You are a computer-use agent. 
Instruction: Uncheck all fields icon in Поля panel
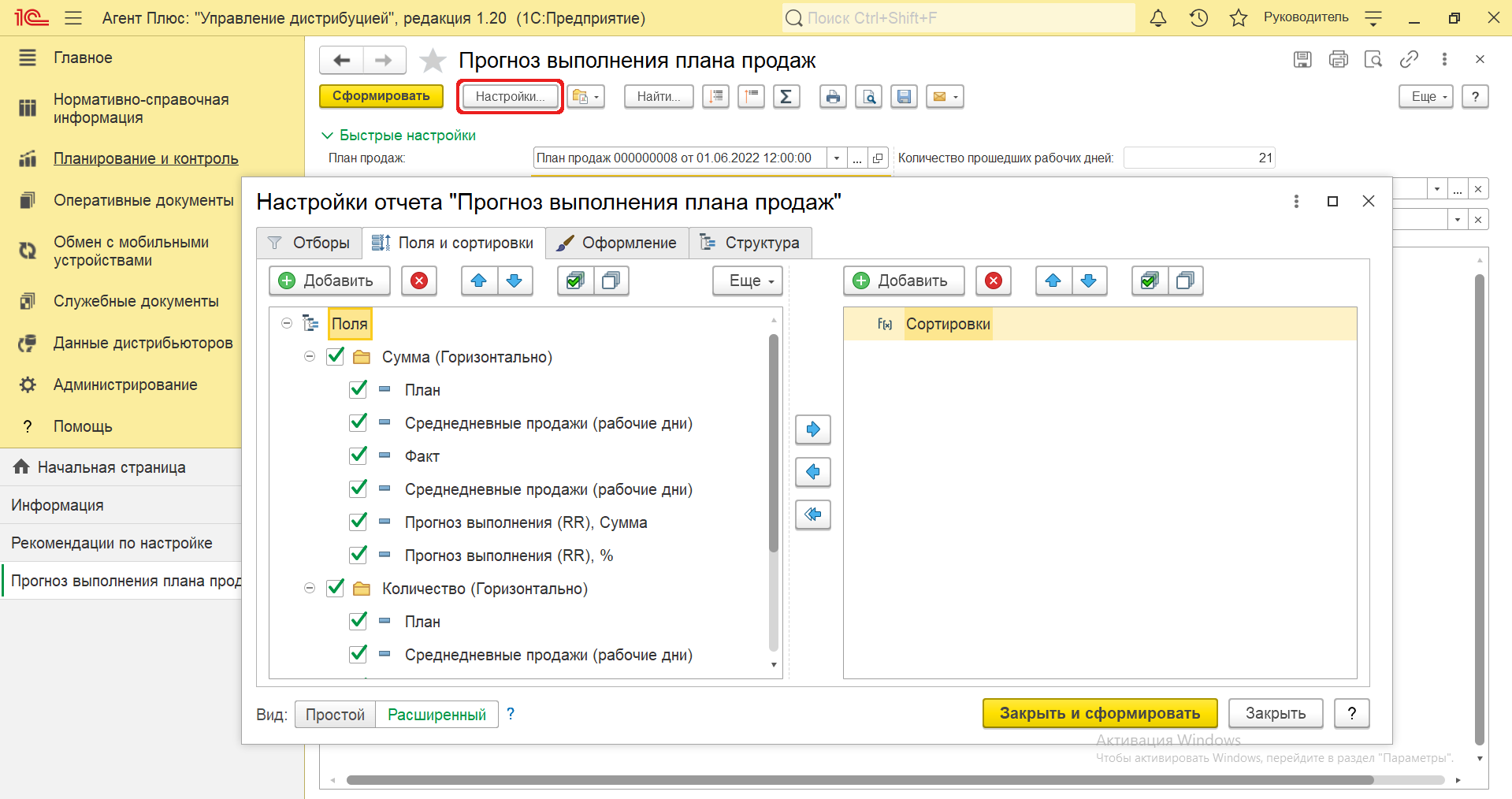[x=611, y=281]
